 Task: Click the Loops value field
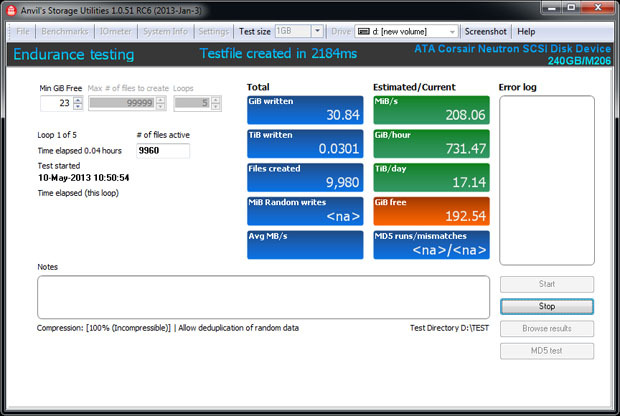(193, 103)
